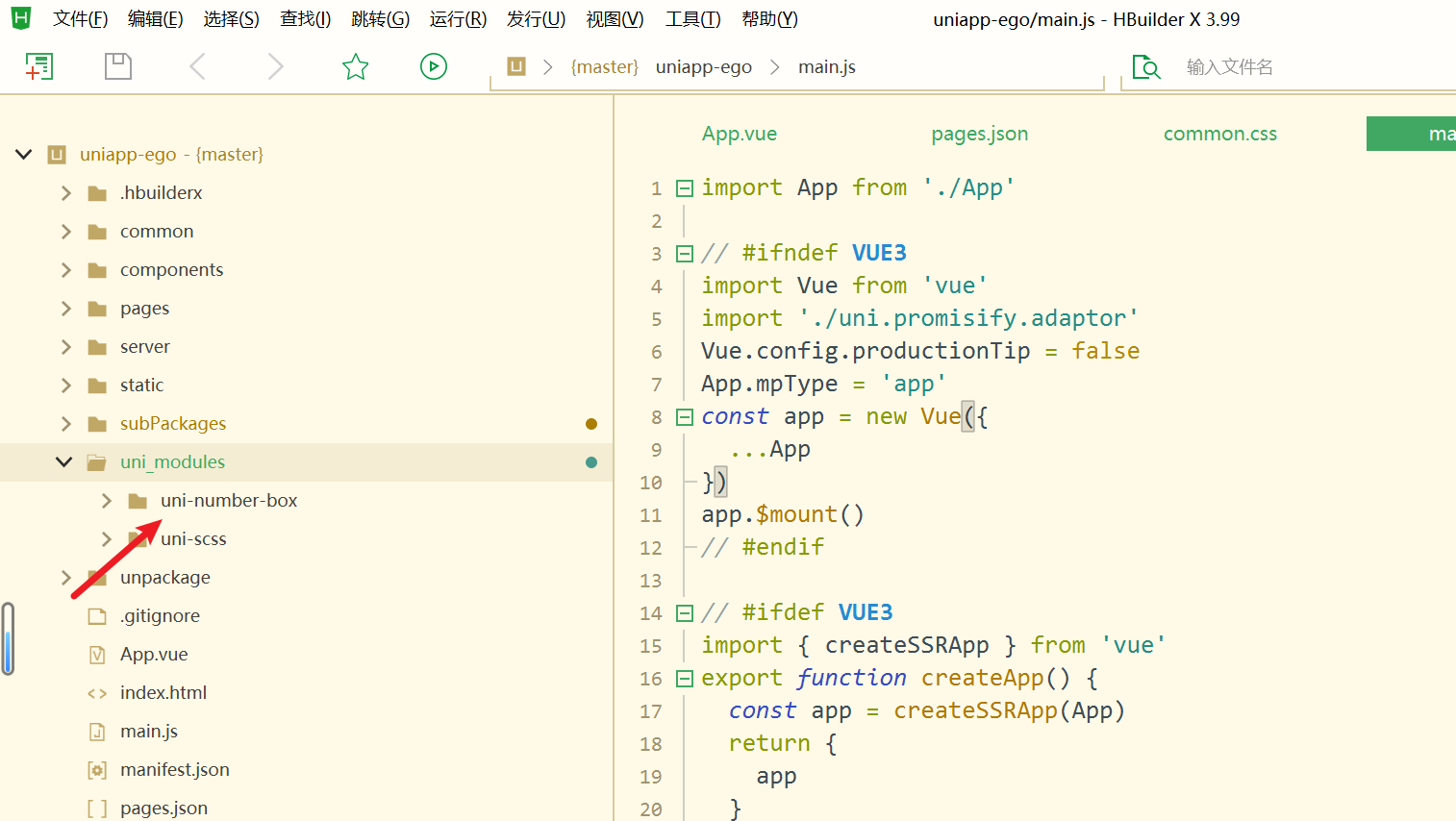Image resolution: width=1456 pixels, height=821 pixels.
Task: Click the uni_modules open folder icon
Action: tap(97, 462)
